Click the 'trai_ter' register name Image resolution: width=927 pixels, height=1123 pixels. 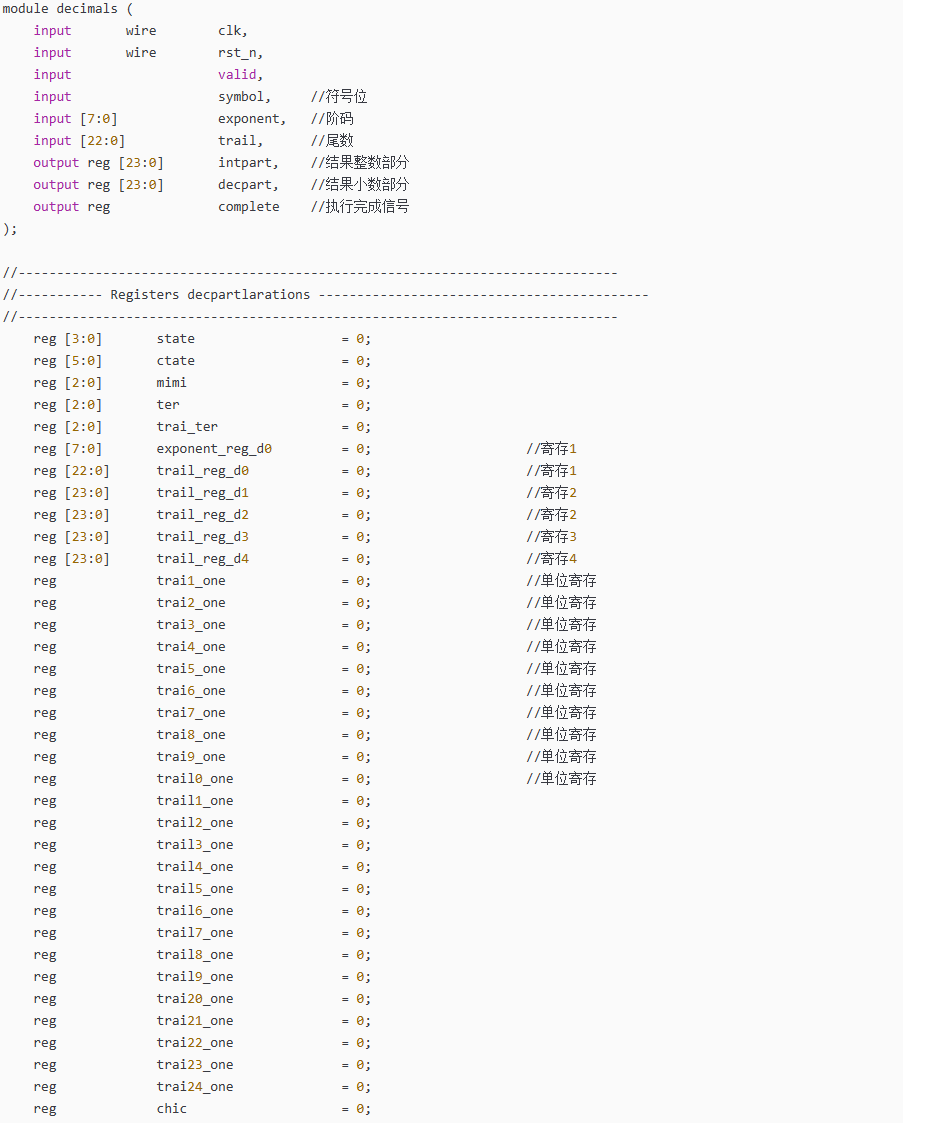coord(187,427)
